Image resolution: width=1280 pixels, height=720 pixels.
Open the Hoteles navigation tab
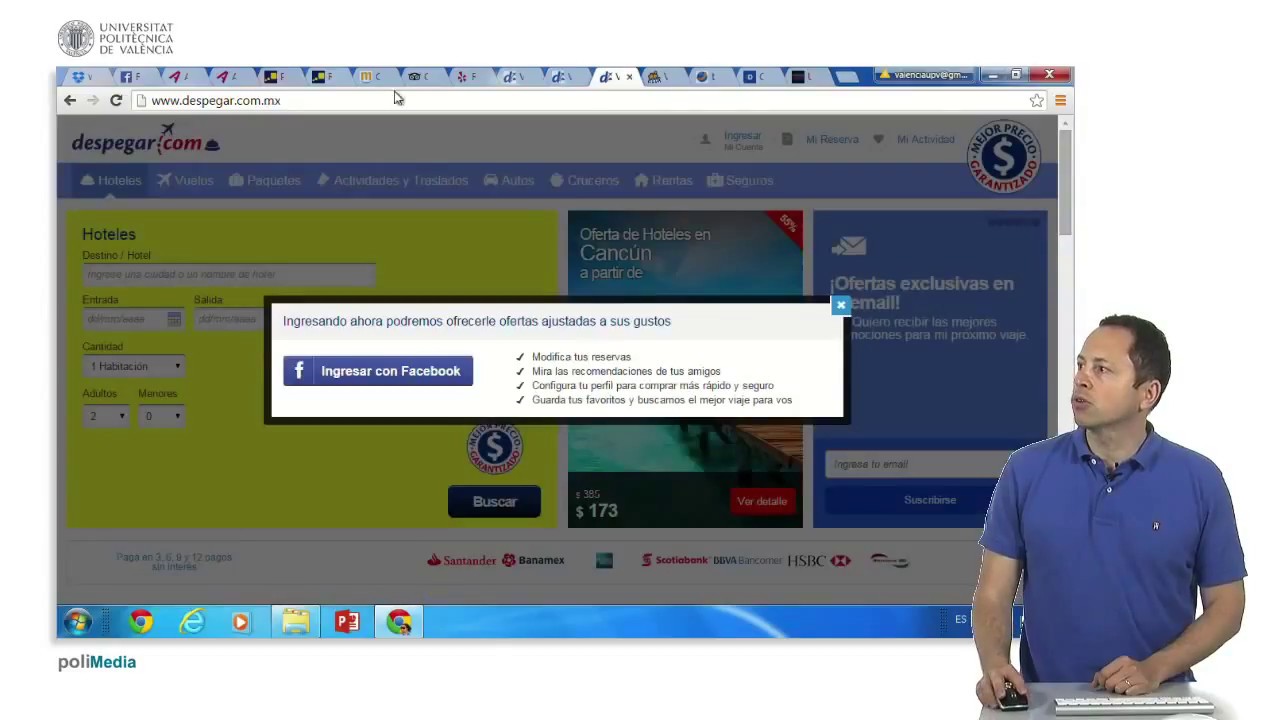tap(111, 181)
